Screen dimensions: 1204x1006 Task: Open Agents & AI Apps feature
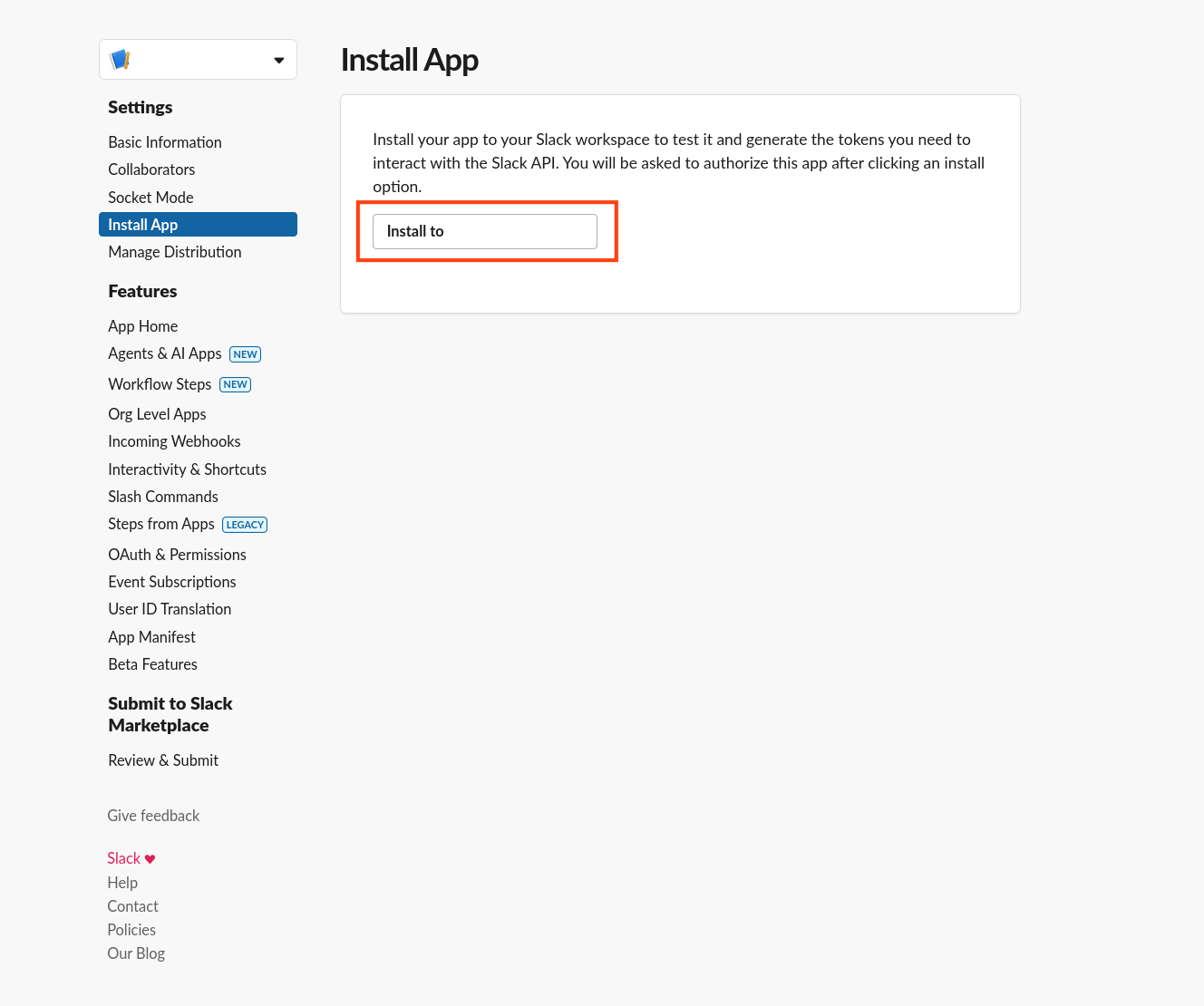pos(165,353)
